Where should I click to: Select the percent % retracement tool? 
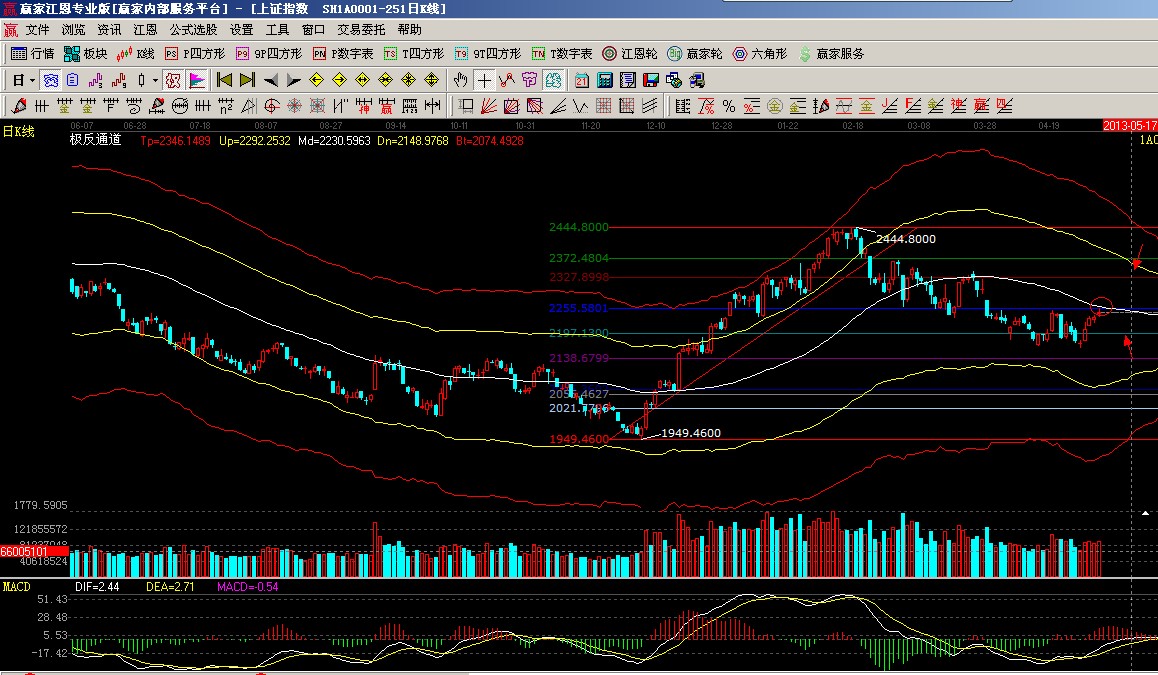coord(729,106)
